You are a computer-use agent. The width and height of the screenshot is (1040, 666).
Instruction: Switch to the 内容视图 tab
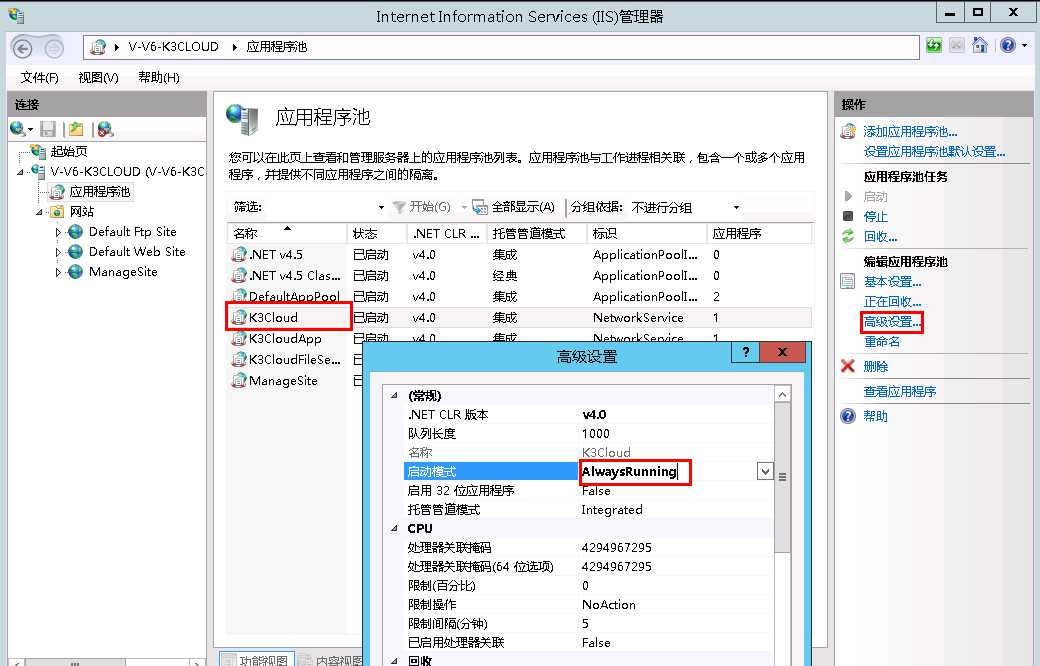tap(330, 659)
